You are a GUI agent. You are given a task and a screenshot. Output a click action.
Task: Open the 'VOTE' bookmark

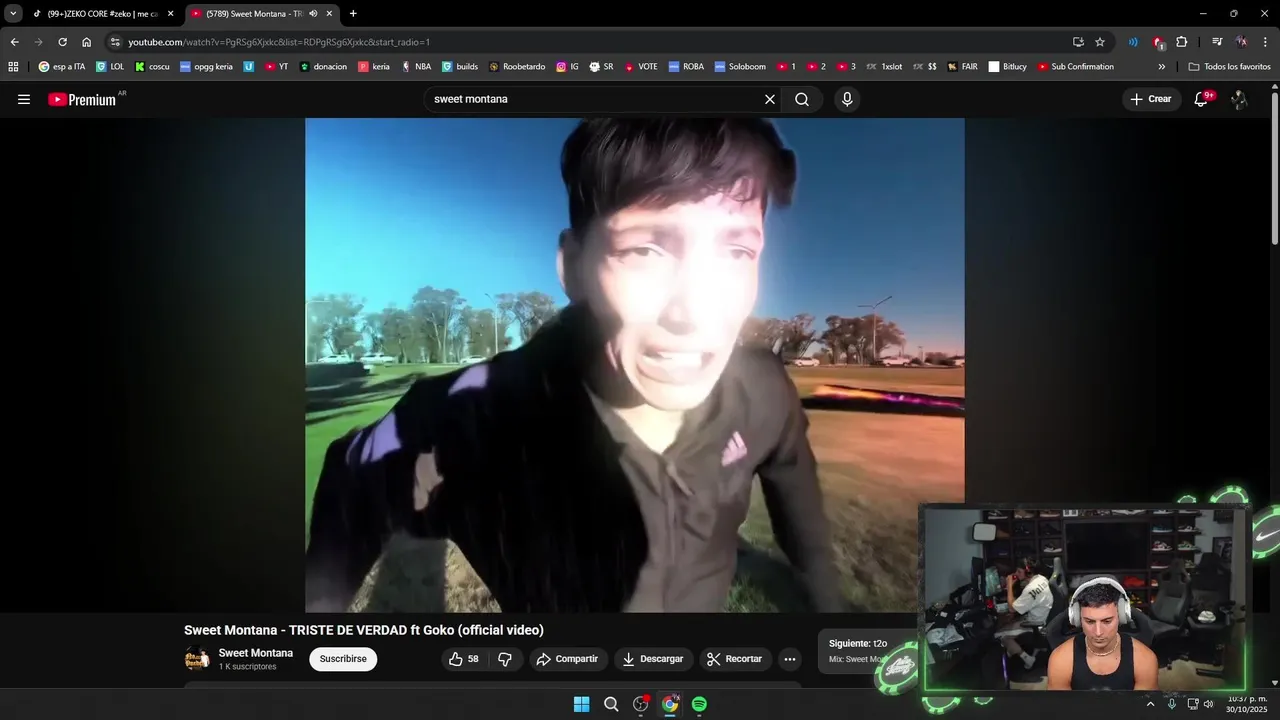641,67
